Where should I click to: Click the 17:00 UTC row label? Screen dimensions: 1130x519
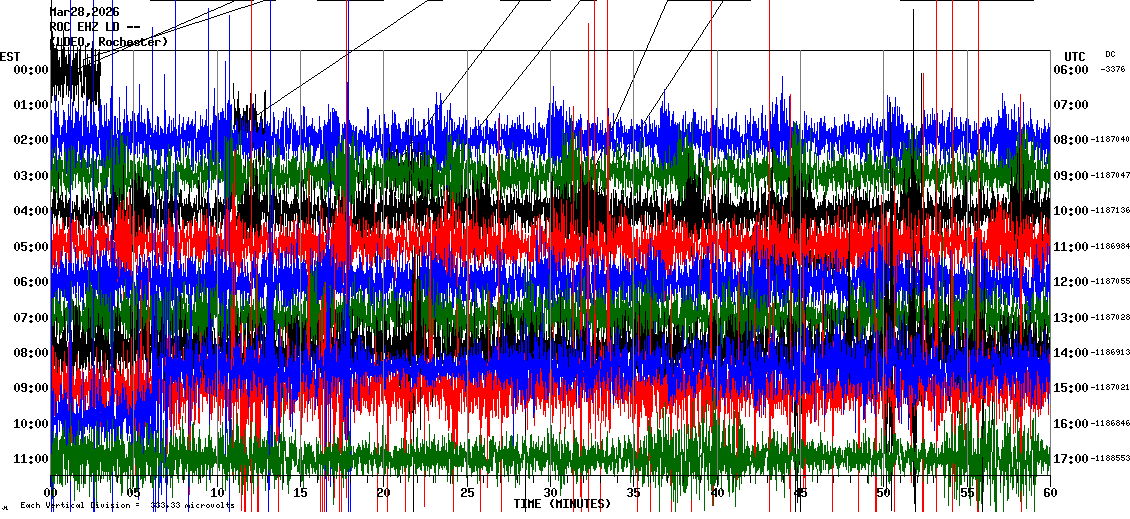[x=1071, y=458]
